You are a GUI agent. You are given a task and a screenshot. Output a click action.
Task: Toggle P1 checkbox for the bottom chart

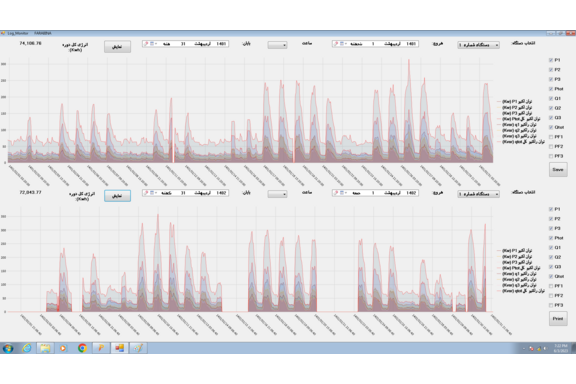[551, 209]
